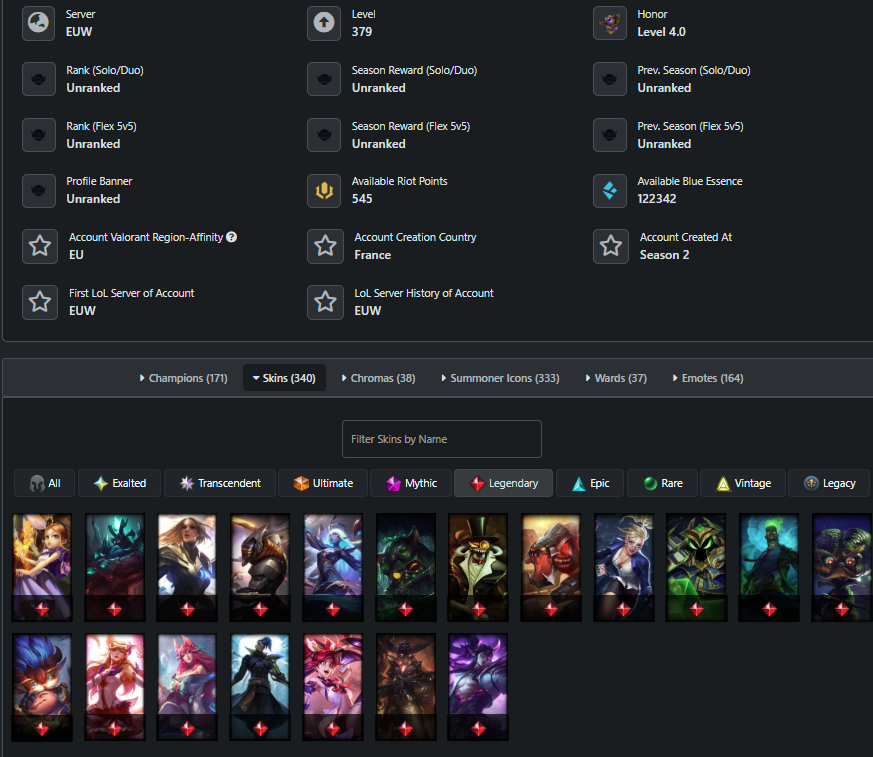Click the Available Blue Essence icon

coord(610,190)
